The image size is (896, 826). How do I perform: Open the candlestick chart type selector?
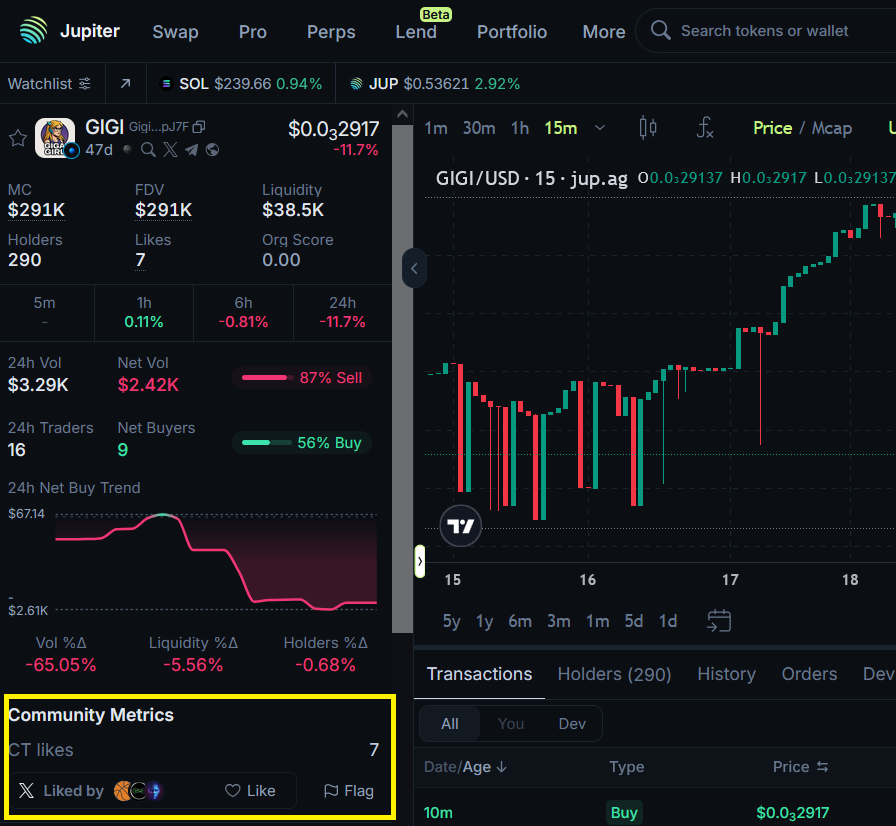(648, 127)
